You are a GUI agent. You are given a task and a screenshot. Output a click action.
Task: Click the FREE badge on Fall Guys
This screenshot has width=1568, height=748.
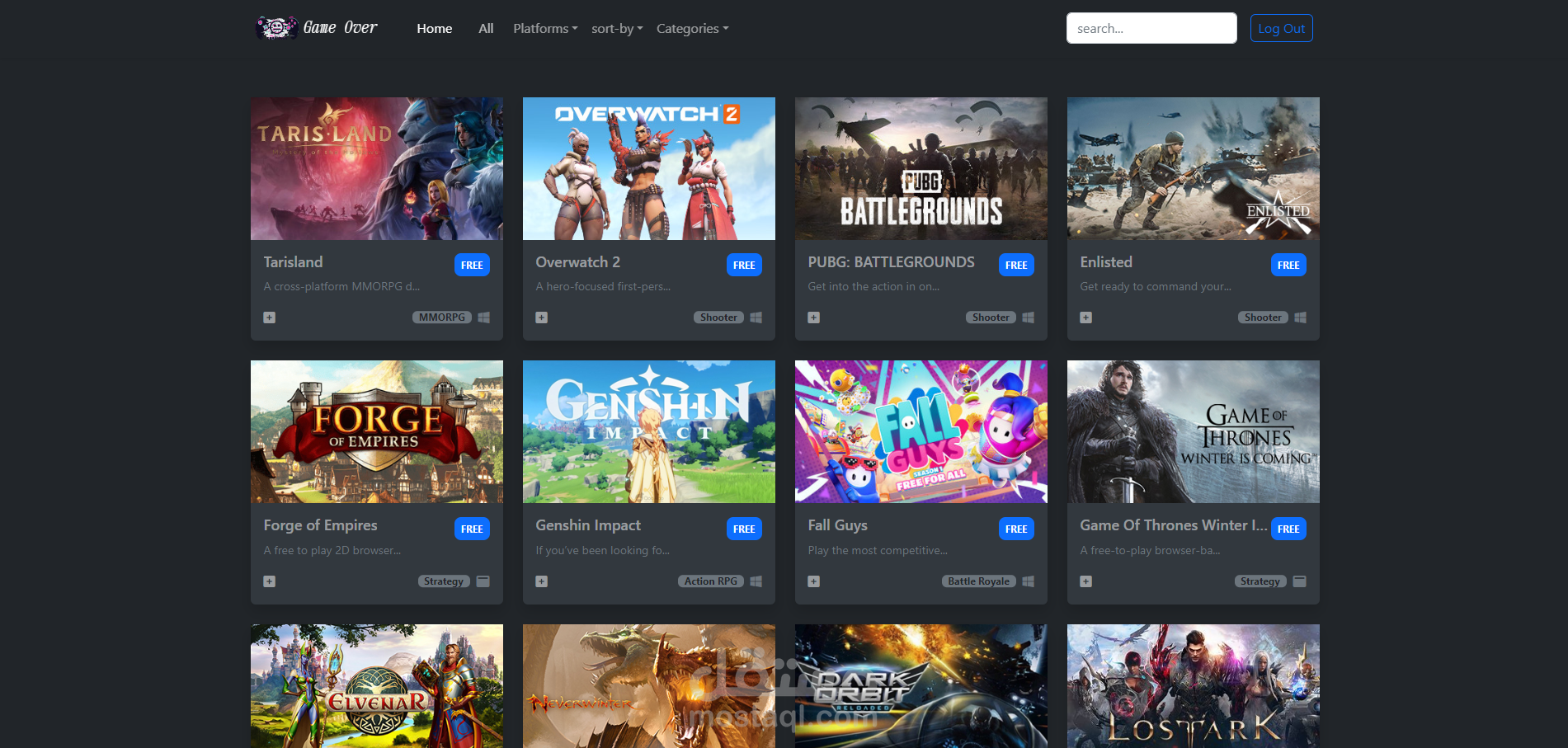[1016, 529]
